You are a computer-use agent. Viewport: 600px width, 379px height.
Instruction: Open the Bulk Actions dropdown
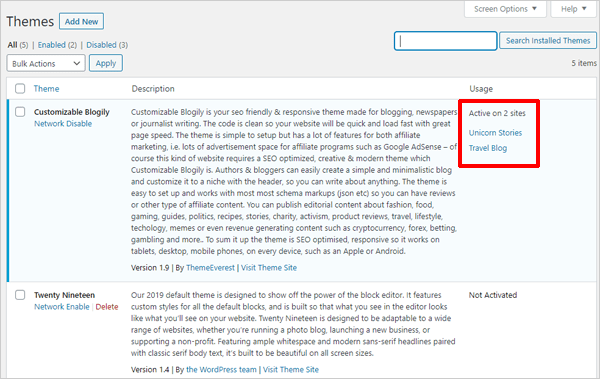46,64
